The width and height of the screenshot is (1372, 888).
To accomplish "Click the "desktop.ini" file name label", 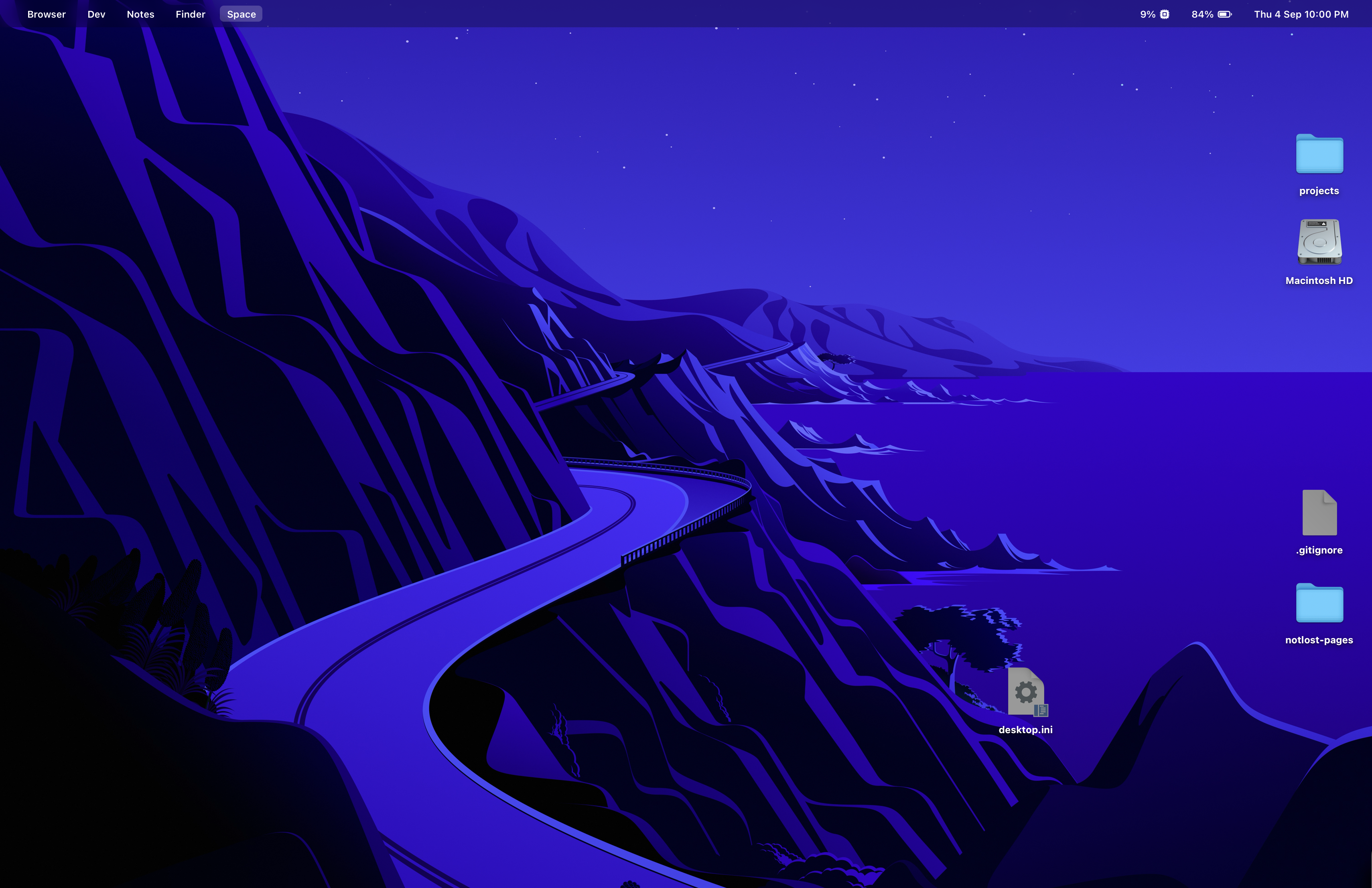I will 1025,730.
